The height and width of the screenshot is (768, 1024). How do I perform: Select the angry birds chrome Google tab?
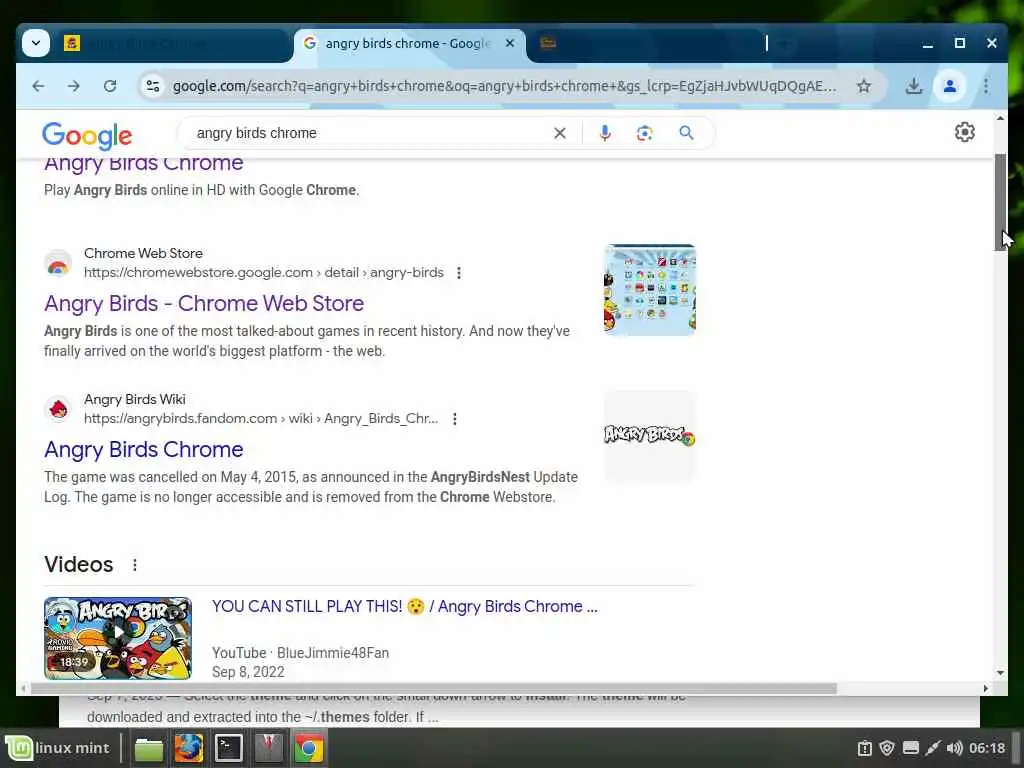click(x=408, y=44)
